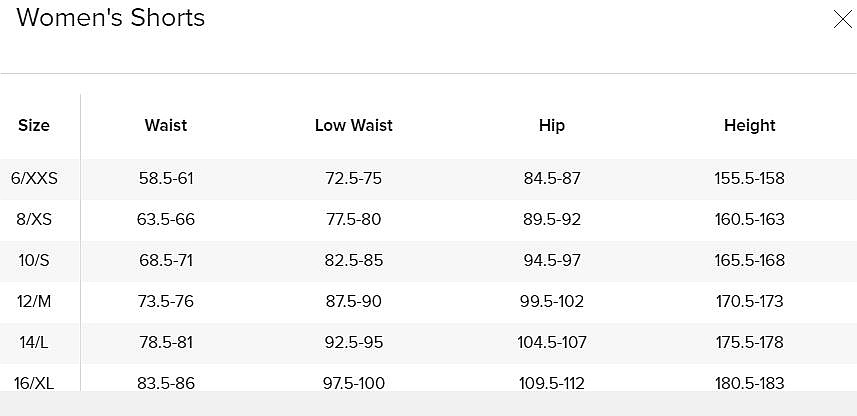Click the Women's Shorts title

click(x=111, y=18)
